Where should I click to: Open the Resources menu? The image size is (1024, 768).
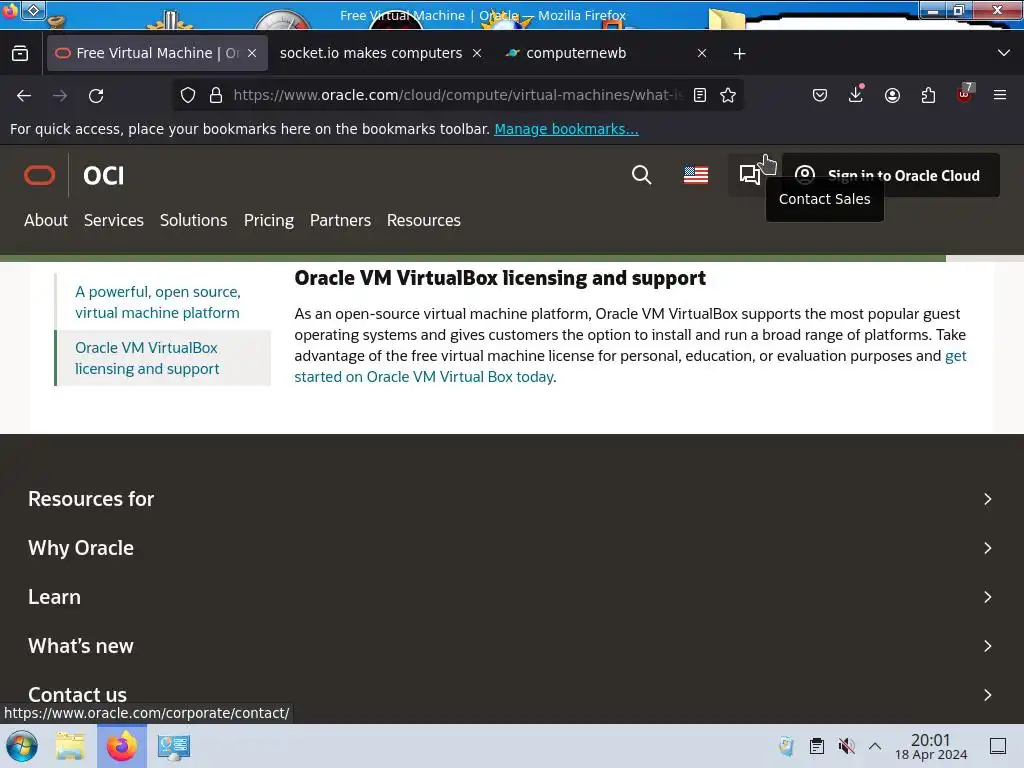[424, 220]
